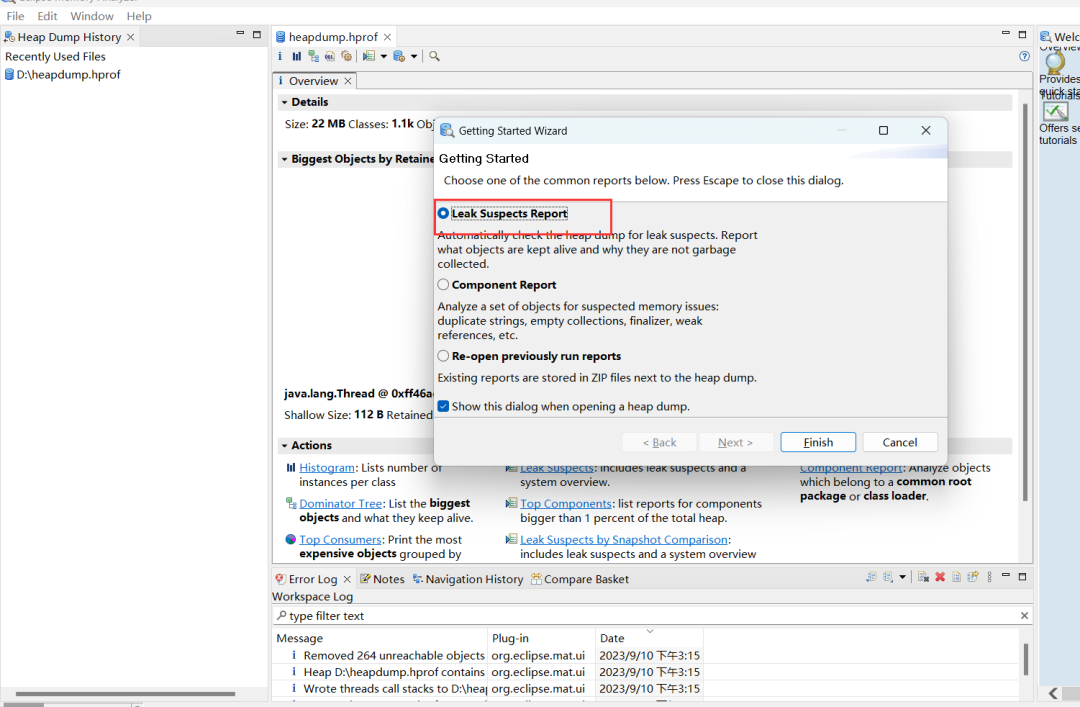
Task: Click the Thread Overview gear icon
Action: tap(347, 57)
